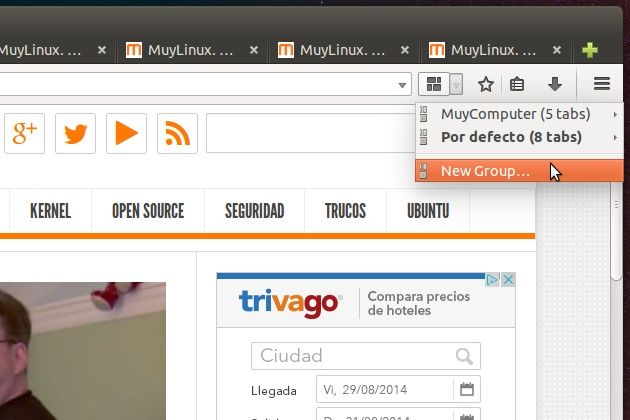Open the UBUNTU navigation link
Viewport: 630px width, 420px height.
click(428, 211)
